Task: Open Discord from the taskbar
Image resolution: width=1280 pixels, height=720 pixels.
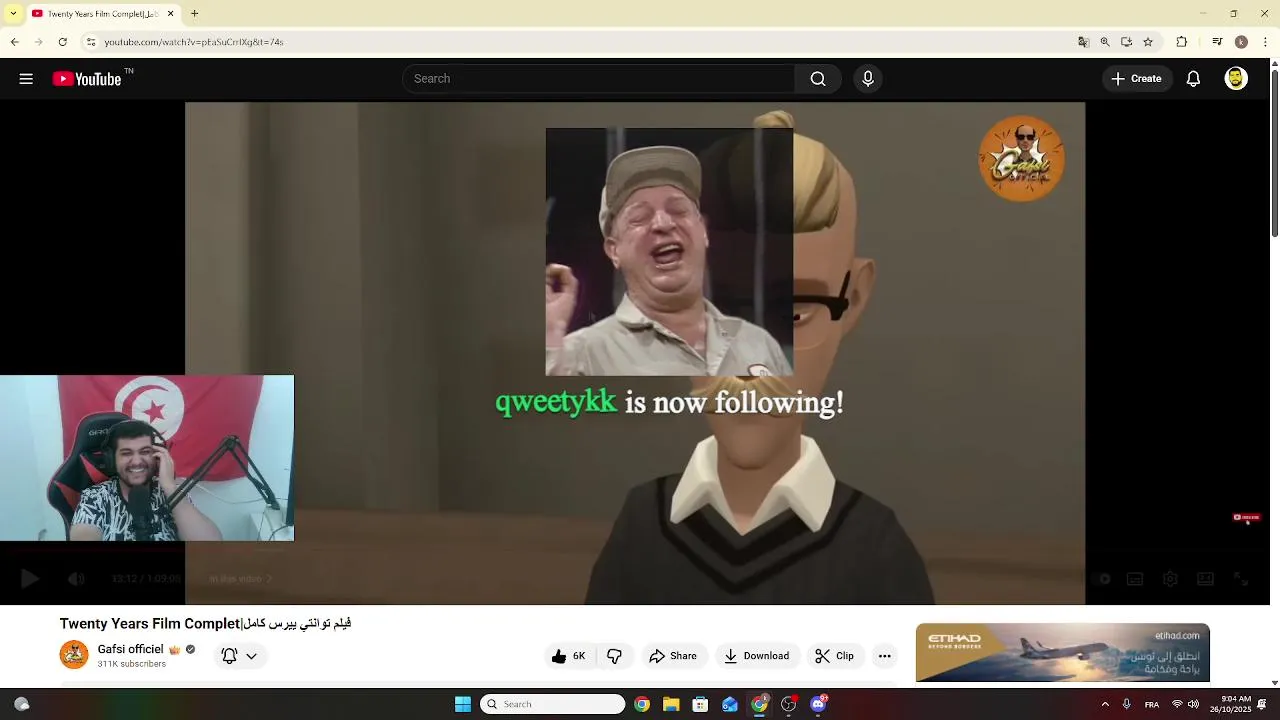Action: coord(818,704)
